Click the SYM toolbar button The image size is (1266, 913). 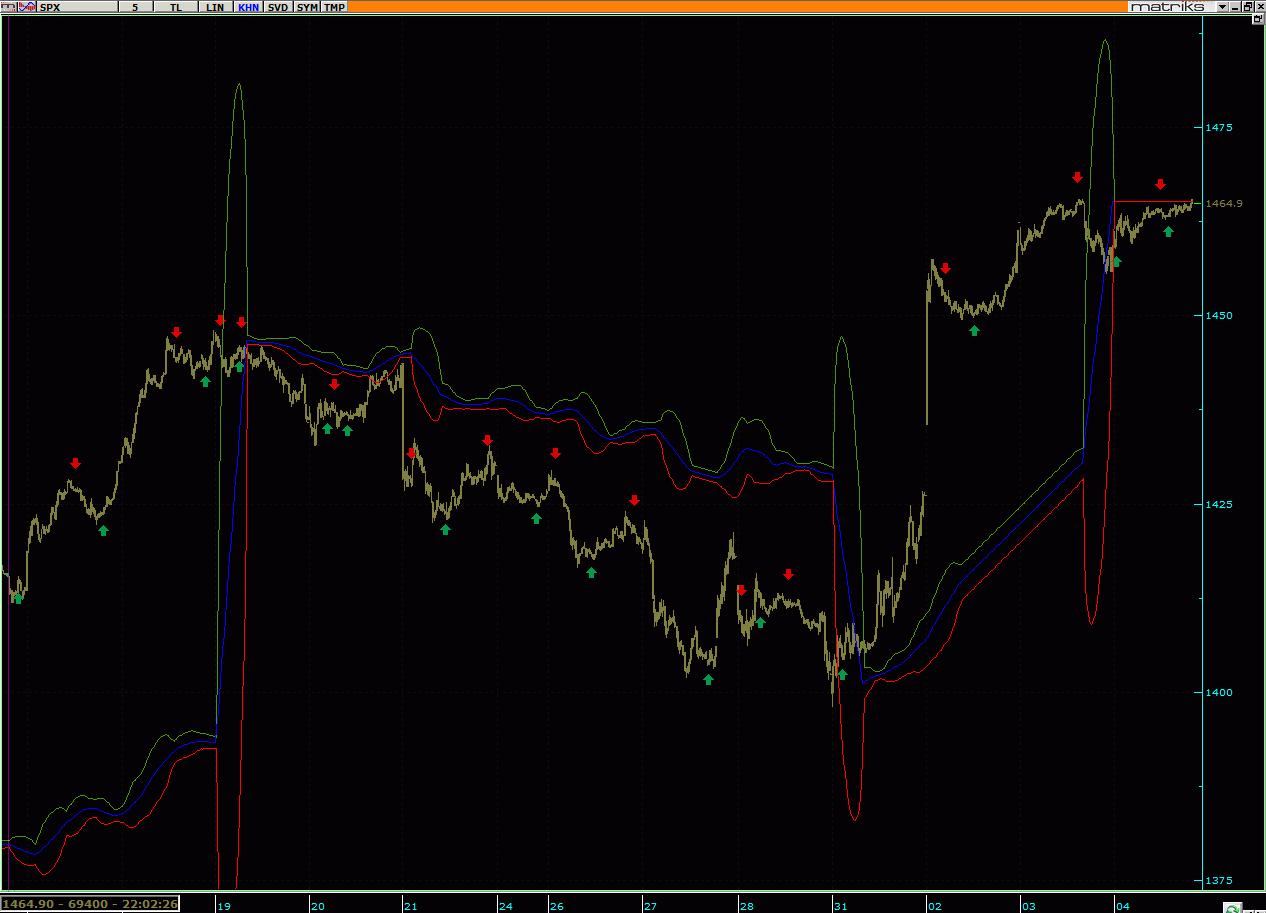(307, 6)
